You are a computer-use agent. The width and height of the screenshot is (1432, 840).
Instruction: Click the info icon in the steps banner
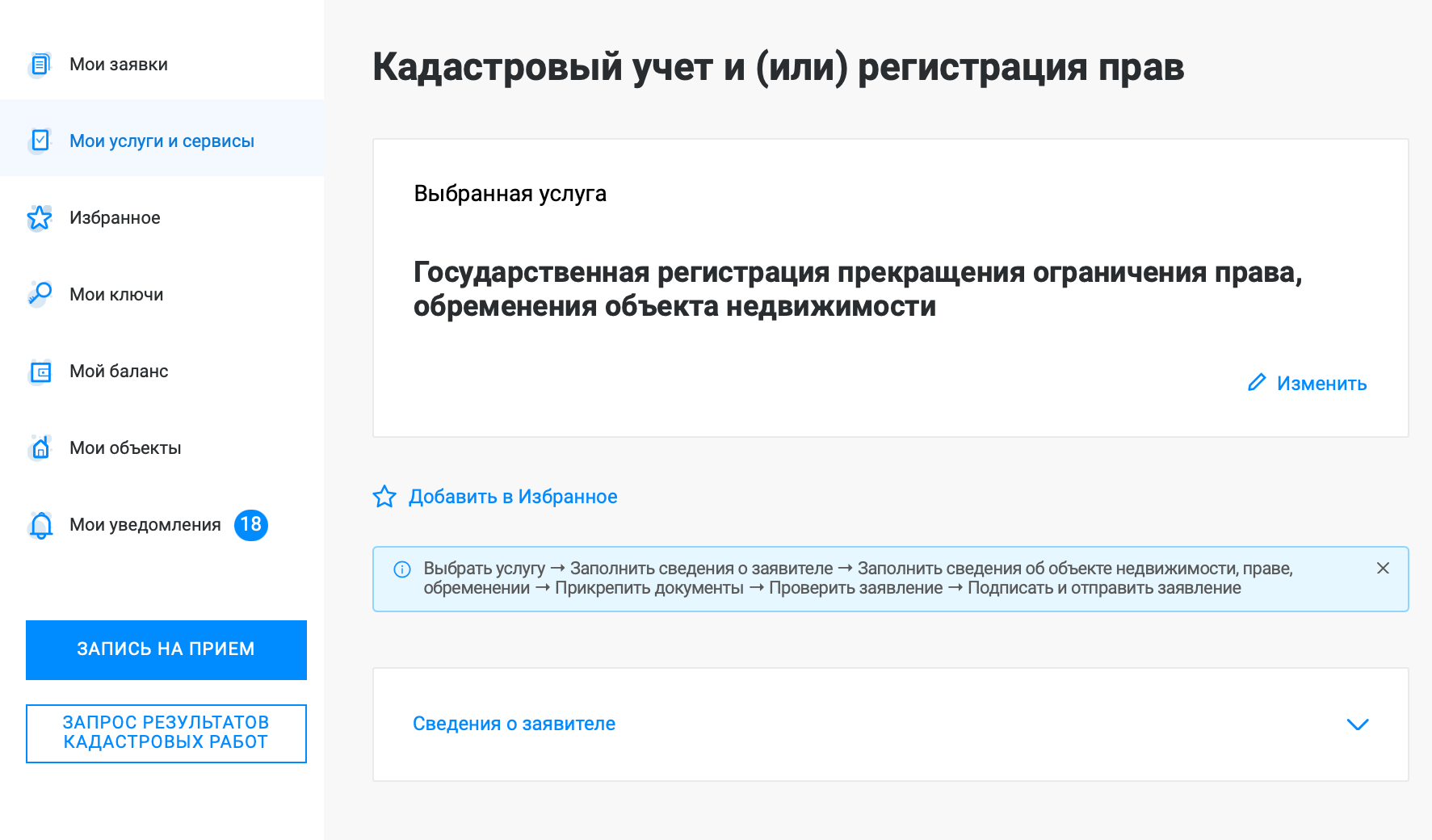402,569
